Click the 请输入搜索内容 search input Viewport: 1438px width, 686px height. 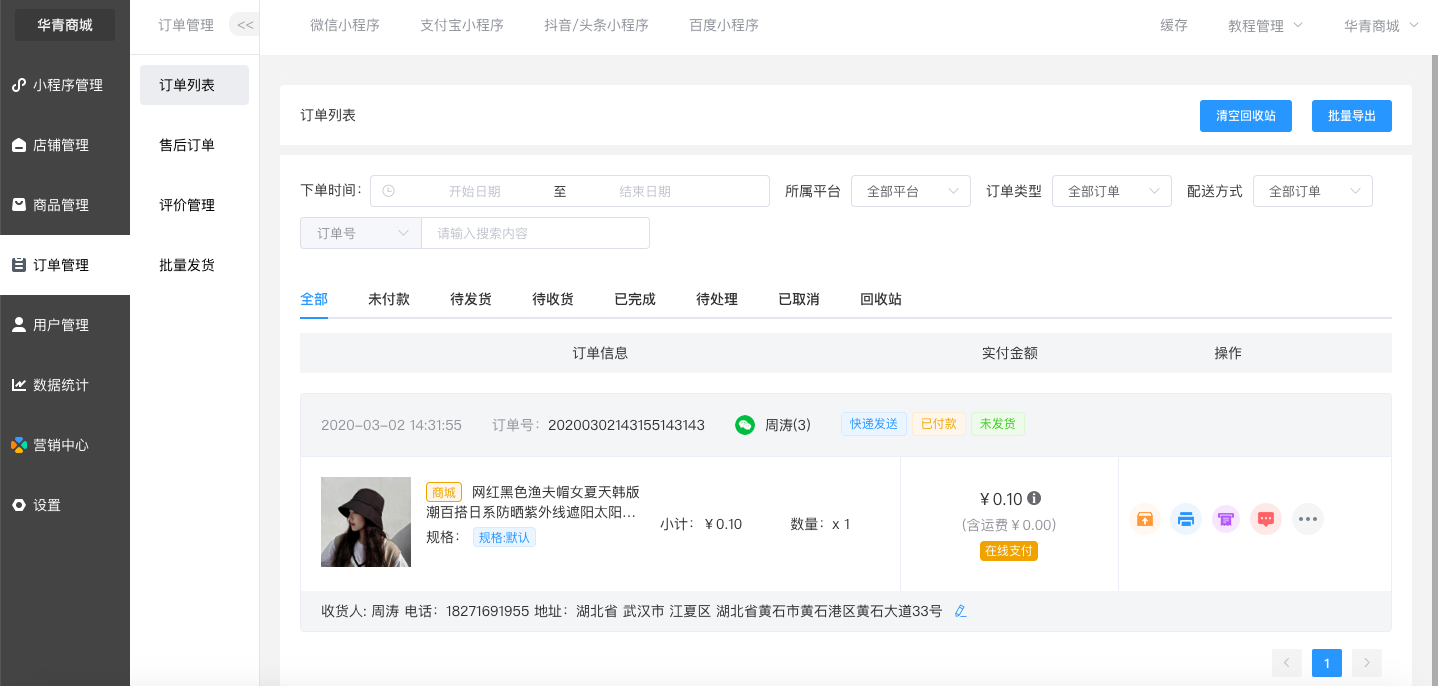(x=536, y=233)
